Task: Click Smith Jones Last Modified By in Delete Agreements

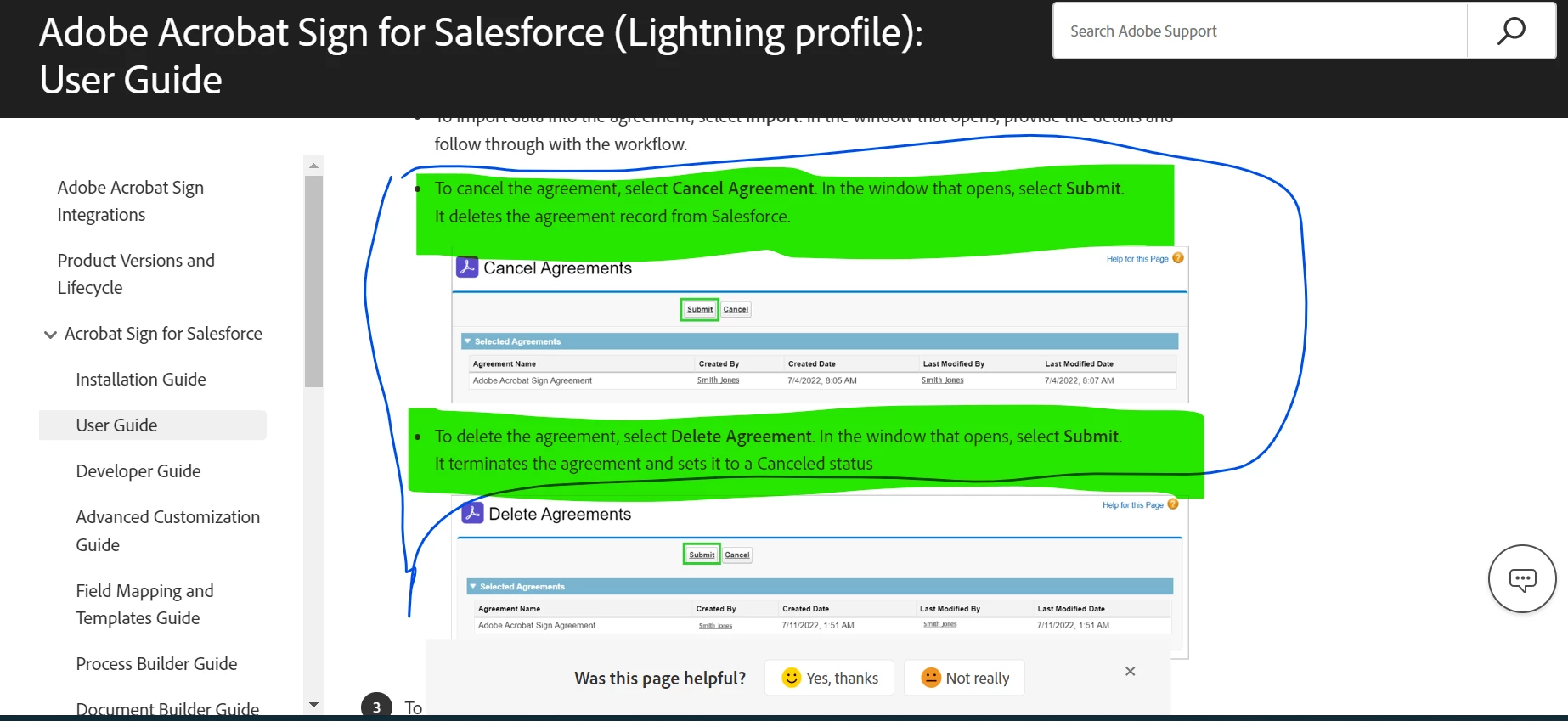Action: click(939, 624)
